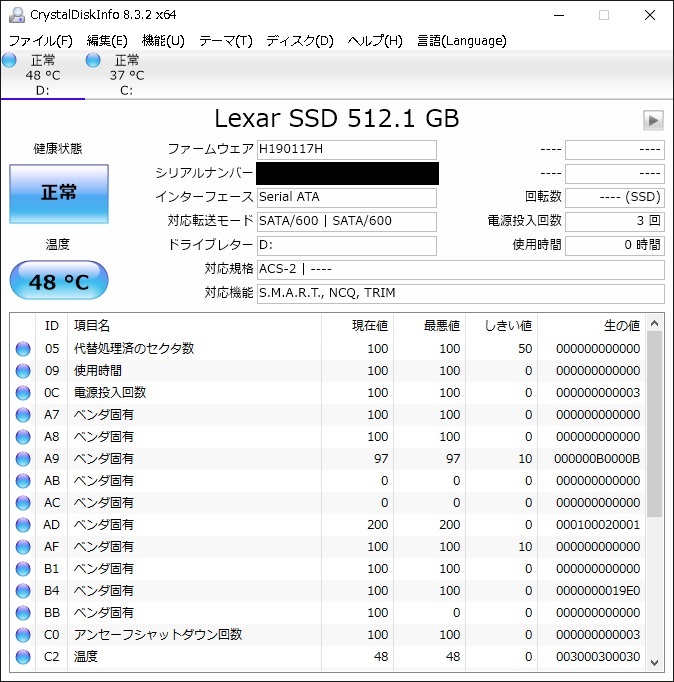Click the status orb for ID 0C row
The height and width of the screenshot is (682, 674).
click(x=23, y=393)
